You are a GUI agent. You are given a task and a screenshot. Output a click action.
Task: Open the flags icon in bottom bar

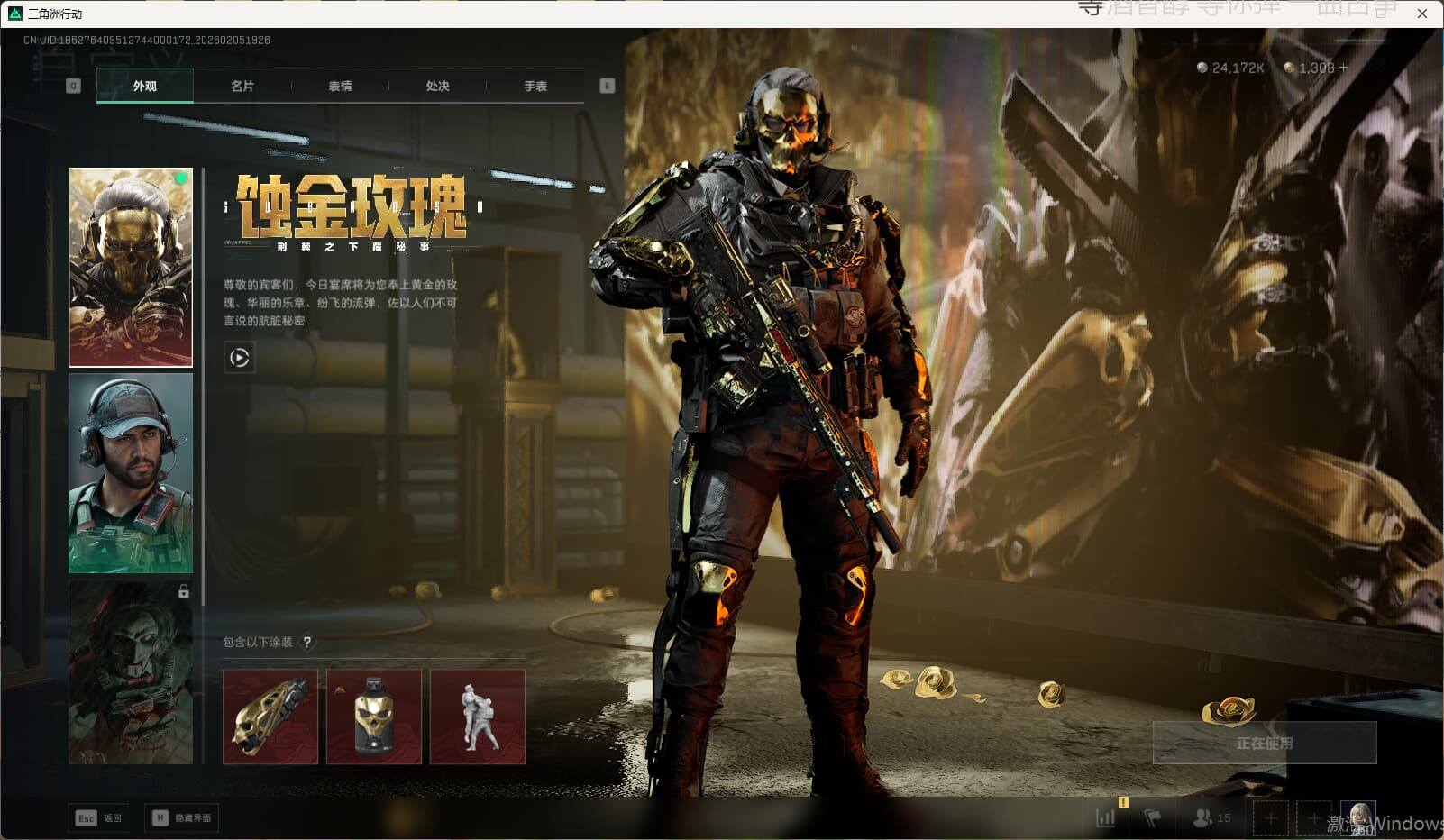[1152, 817]
